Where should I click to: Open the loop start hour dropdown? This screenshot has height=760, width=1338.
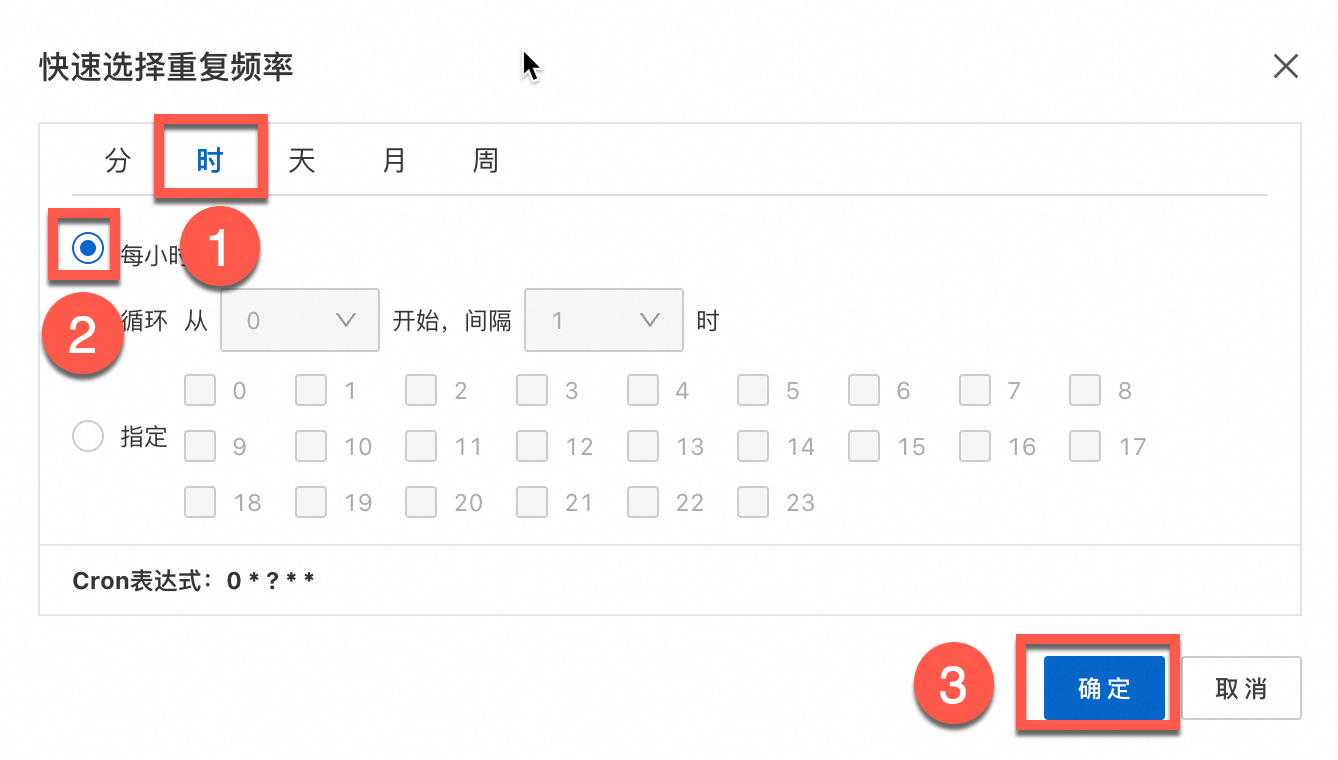(300, 321)
